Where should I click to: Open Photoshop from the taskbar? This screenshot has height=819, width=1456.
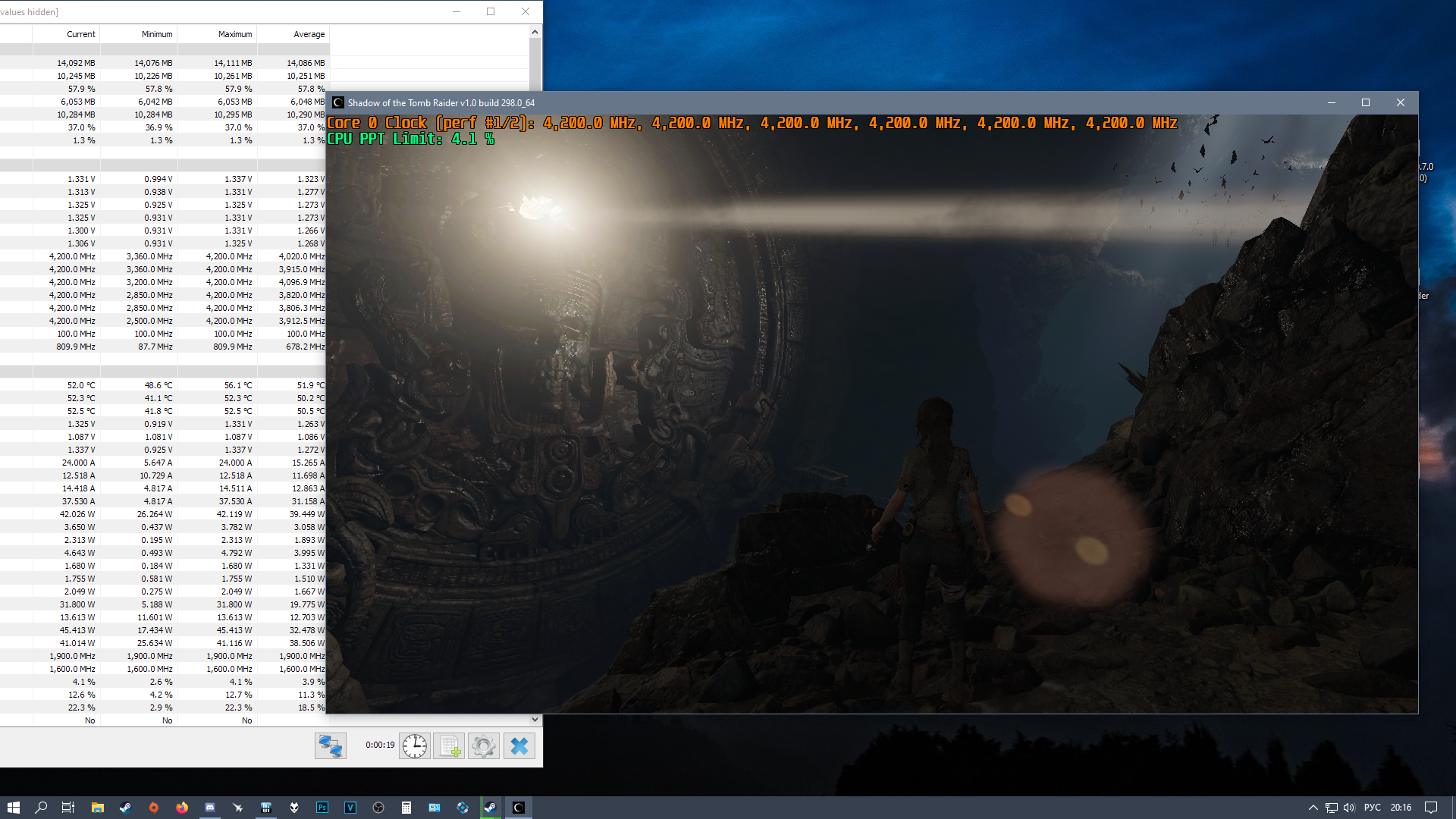coord(322,808)
